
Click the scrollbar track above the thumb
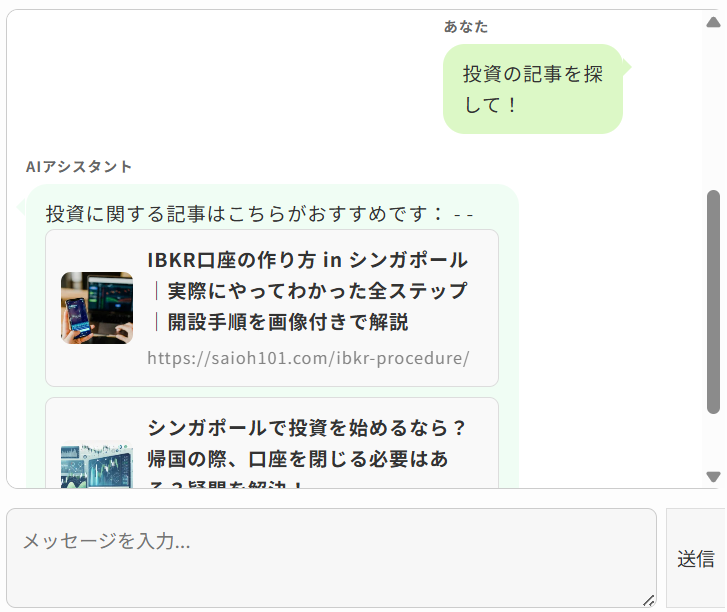click(713, 109)
